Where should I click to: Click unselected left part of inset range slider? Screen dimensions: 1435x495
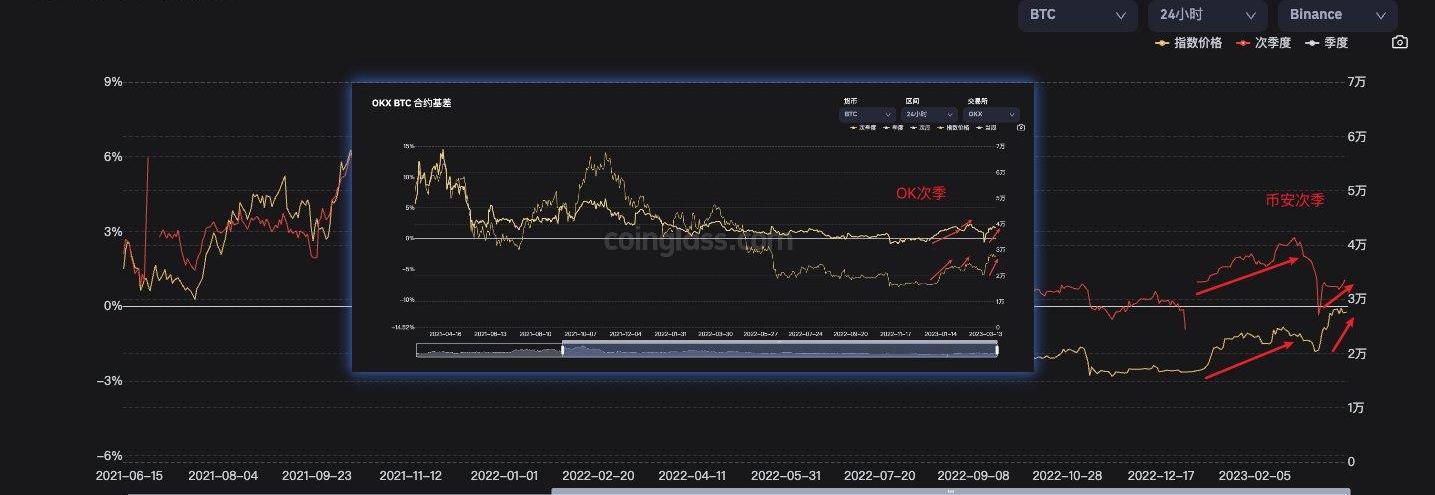489,350
